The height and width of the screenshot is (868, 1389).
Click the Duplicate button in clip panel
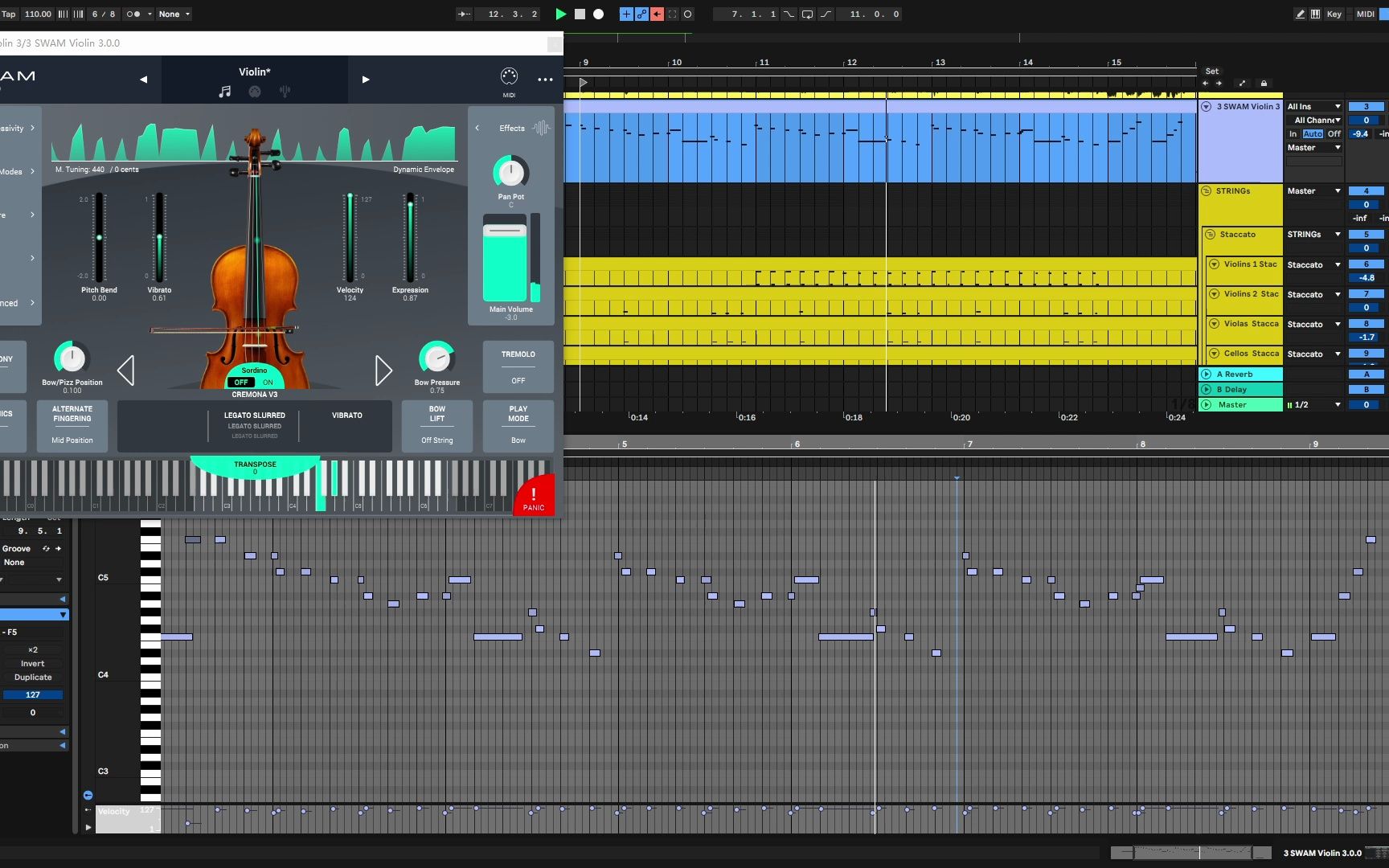point(33,678)
